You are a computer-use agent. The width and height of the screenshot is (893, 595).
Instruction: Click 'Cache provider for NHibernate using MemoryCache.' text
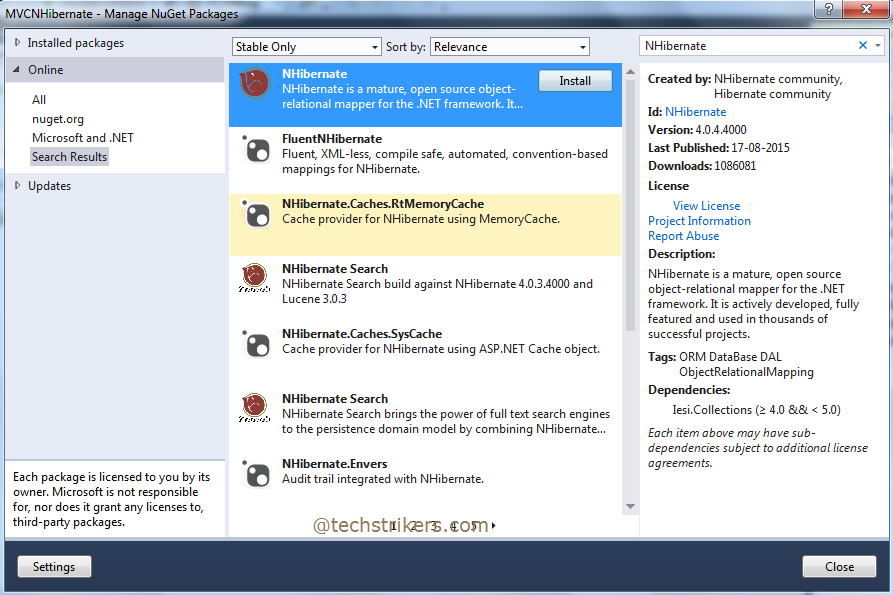421,219
